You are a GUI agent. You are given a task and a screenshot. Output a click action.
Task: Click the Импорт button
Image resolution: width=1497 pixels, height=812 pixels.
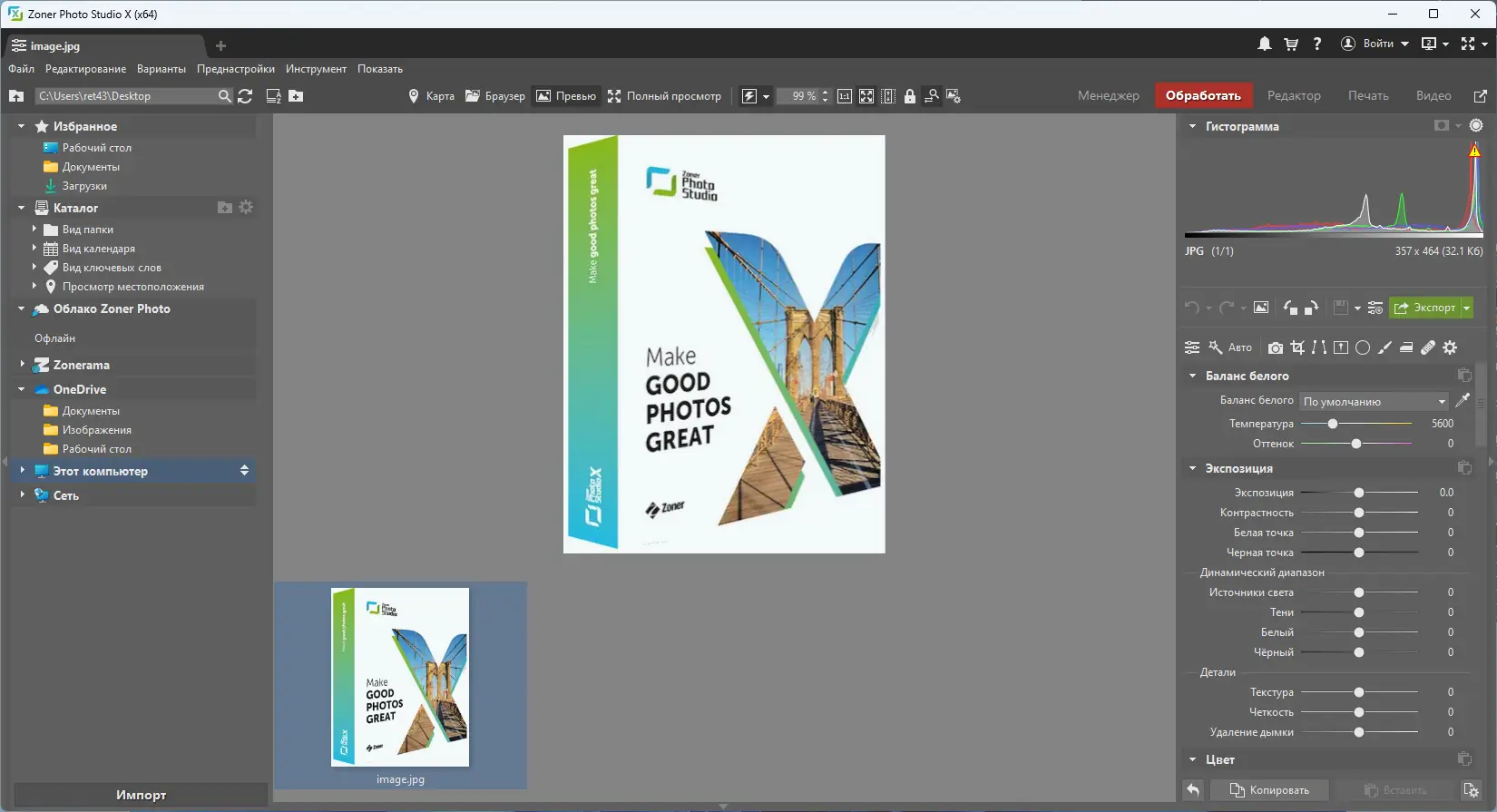[141, 795]
